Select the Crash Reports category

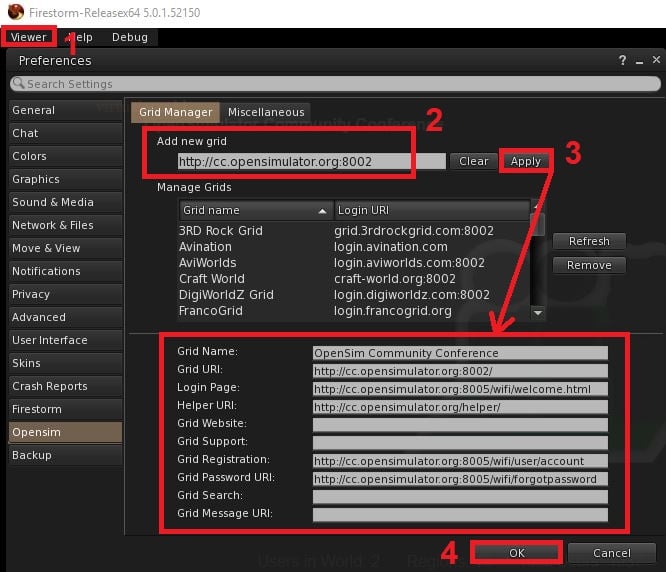66,386
